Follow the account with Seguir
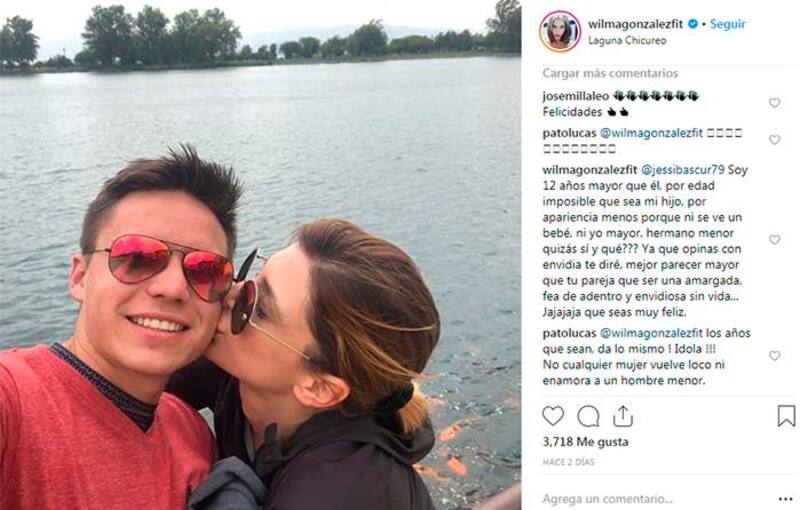The height and width of the screenshot is (510, 800). tap(728, 24)
